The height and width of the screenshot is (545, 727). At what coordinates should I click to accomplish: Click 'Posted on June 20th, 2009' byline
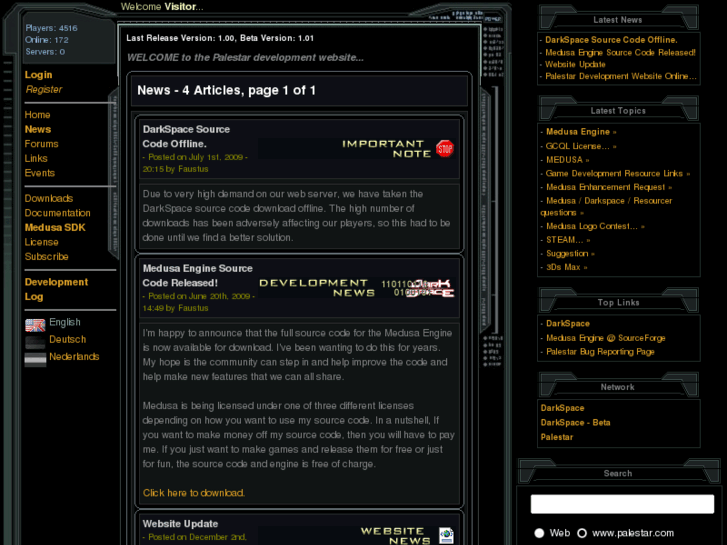tap(198, 302)
